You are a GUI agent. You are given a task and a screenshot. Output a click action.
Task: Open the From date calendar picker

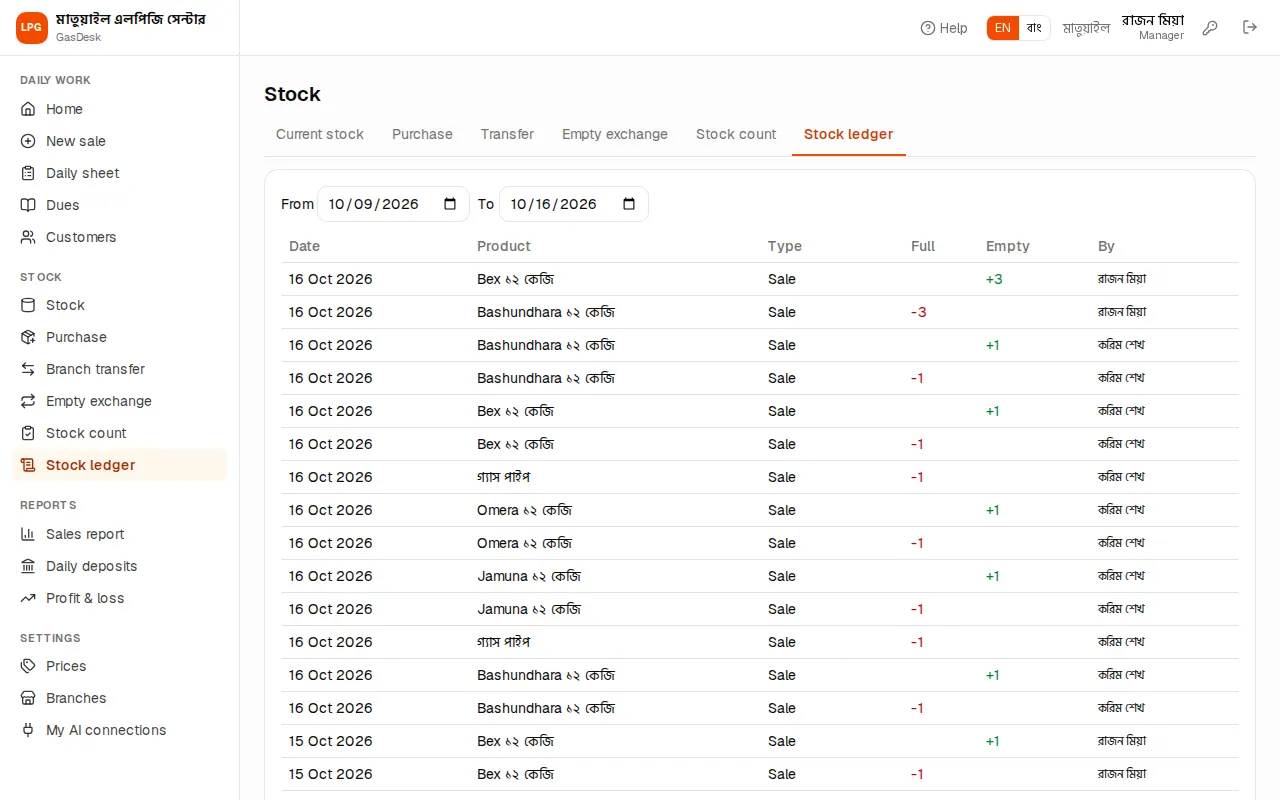(x=450, y=204)
